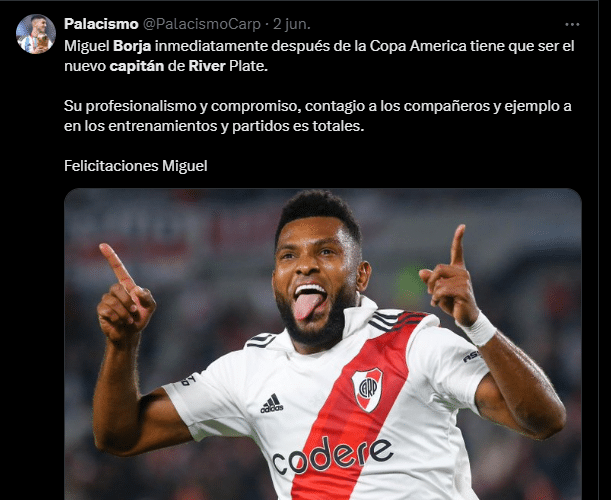Image resolution: width=611 pixels, height=500 pixels.
Task: Open the Palacismo display name link
Action: (101, 24)
